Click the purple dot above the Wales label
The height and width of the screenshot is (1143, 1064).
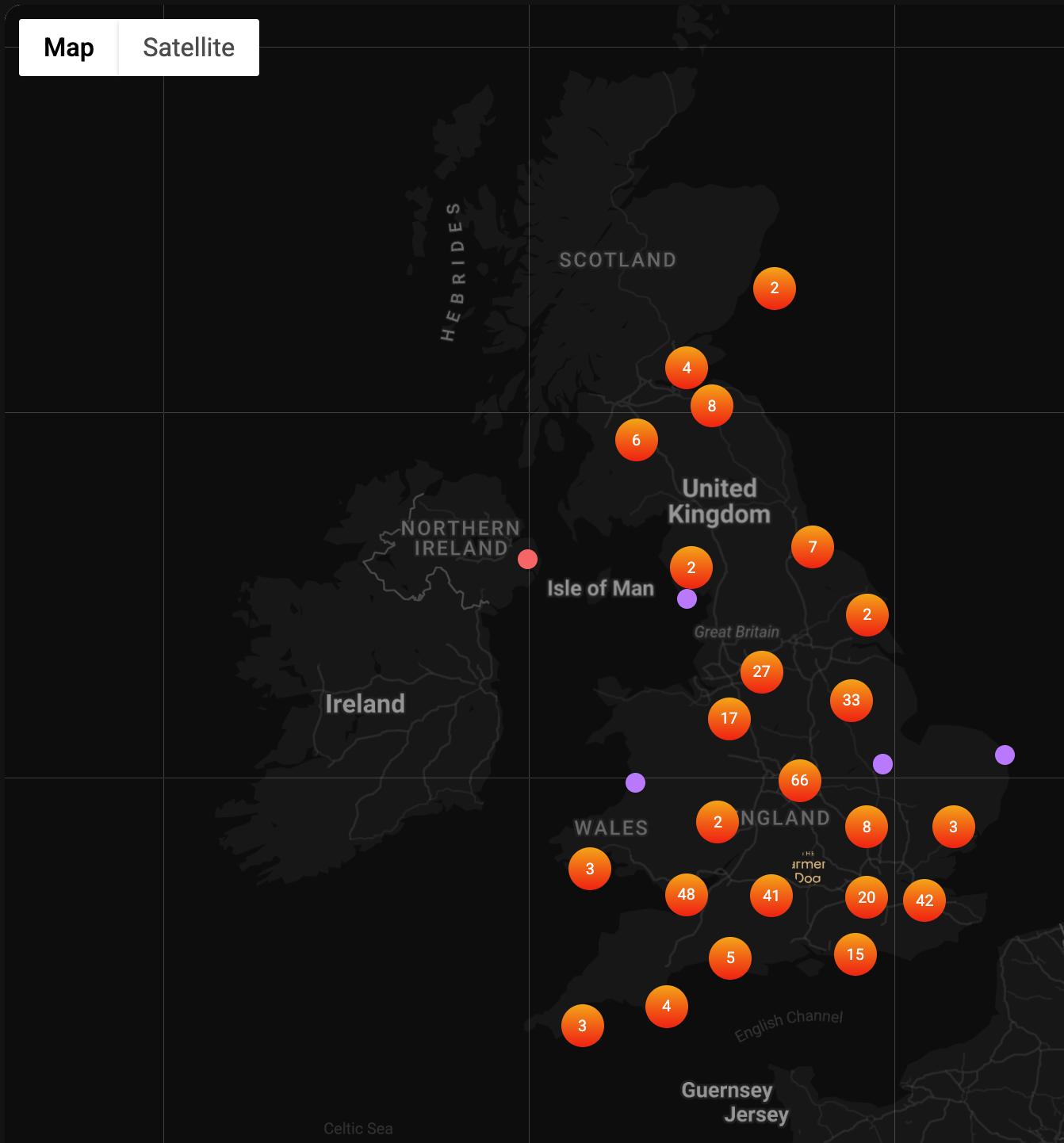635,783
